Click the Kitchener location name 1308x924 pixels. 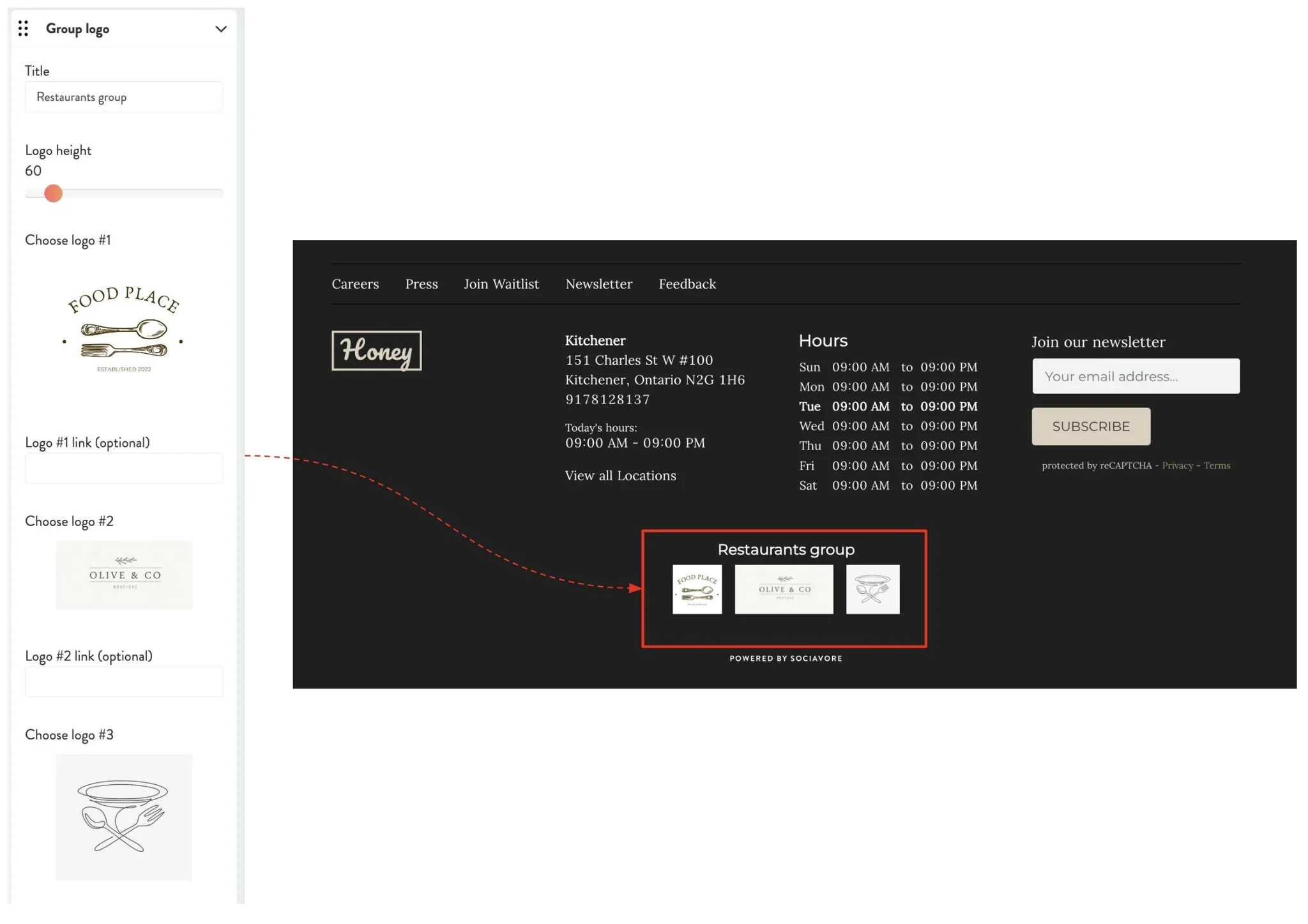click(595, 340)
